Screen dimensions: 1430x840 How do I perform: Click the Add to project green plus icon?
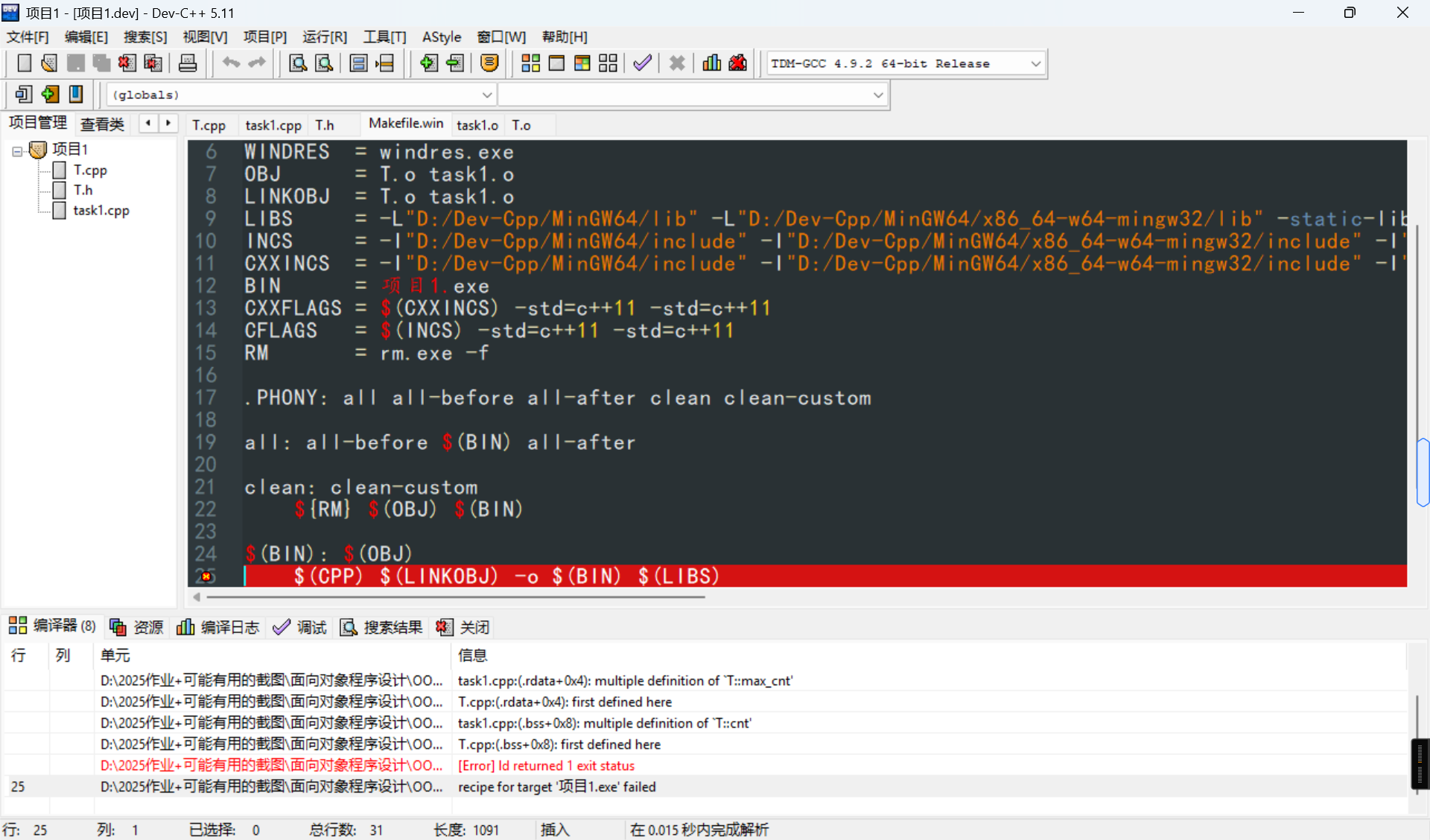(x=428, y=63)
